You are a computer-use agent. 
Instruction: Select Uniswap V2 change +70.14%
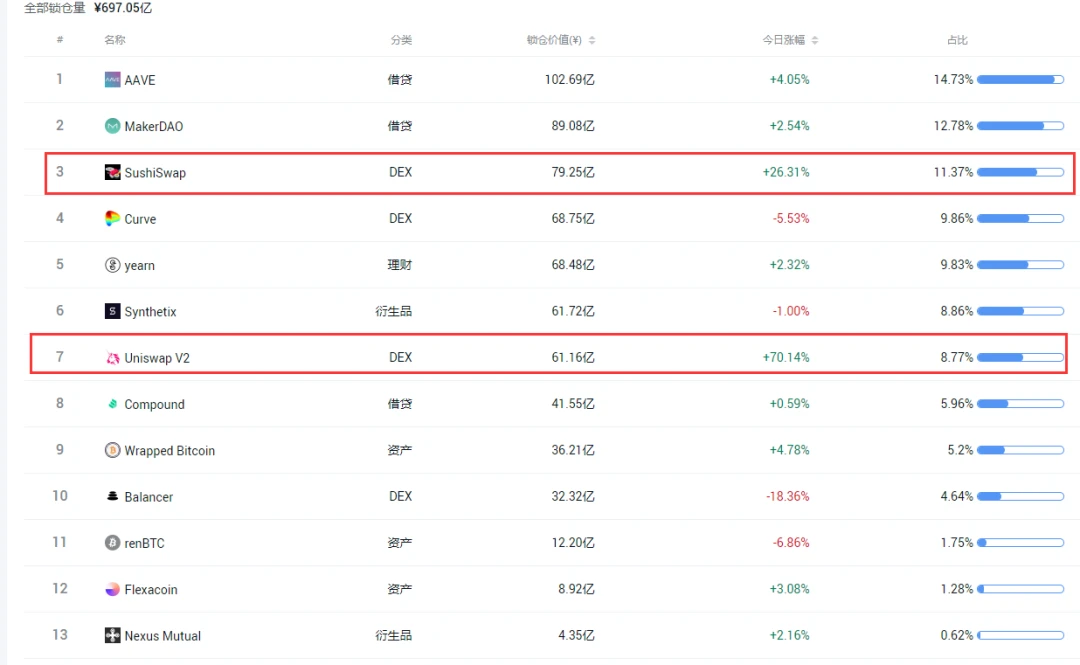786,357
